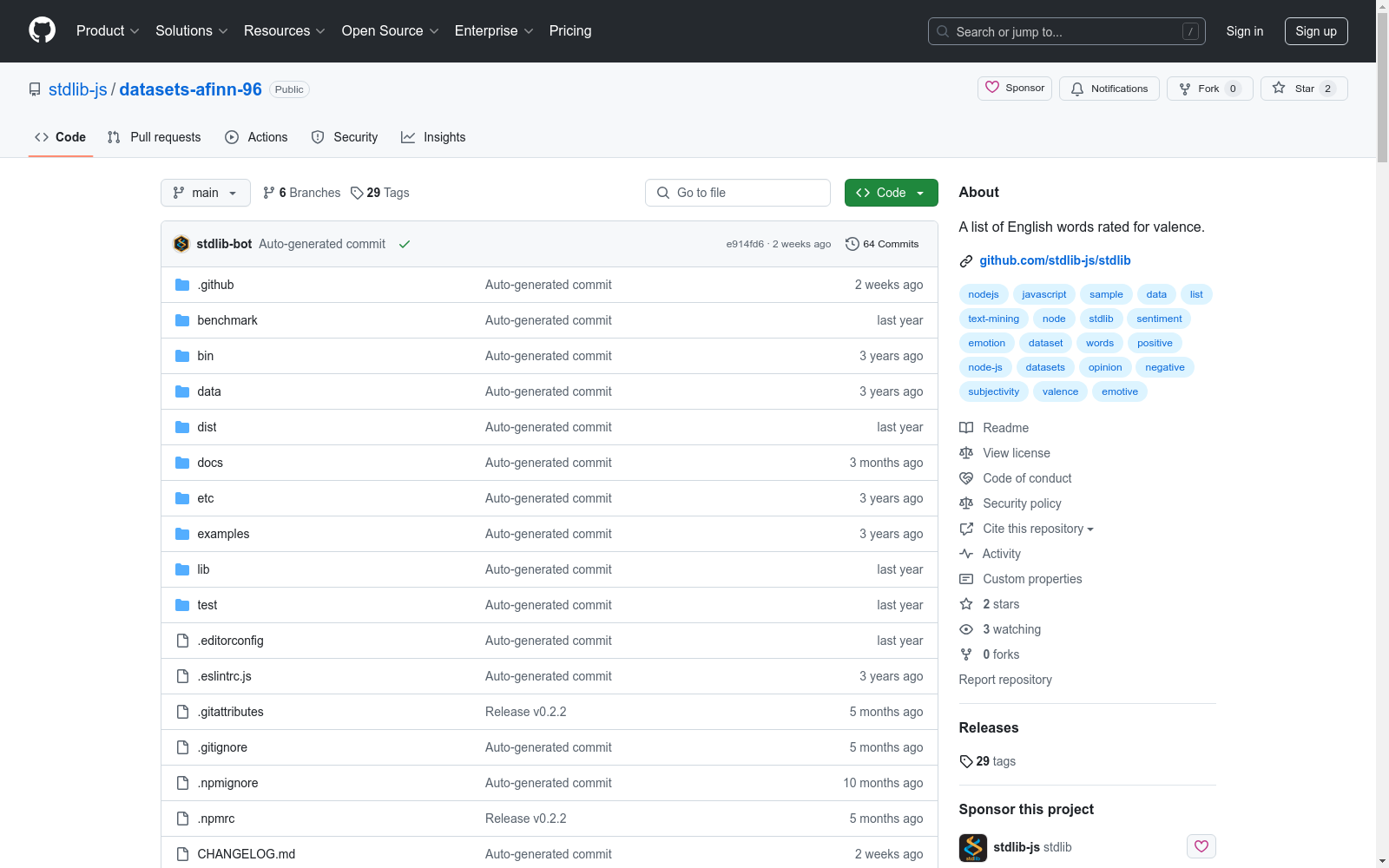Viewport: 1389px width, 868px height.
Task: Click the javascript topic tag
Action: pyautogui.click(x=1043, y=294)
